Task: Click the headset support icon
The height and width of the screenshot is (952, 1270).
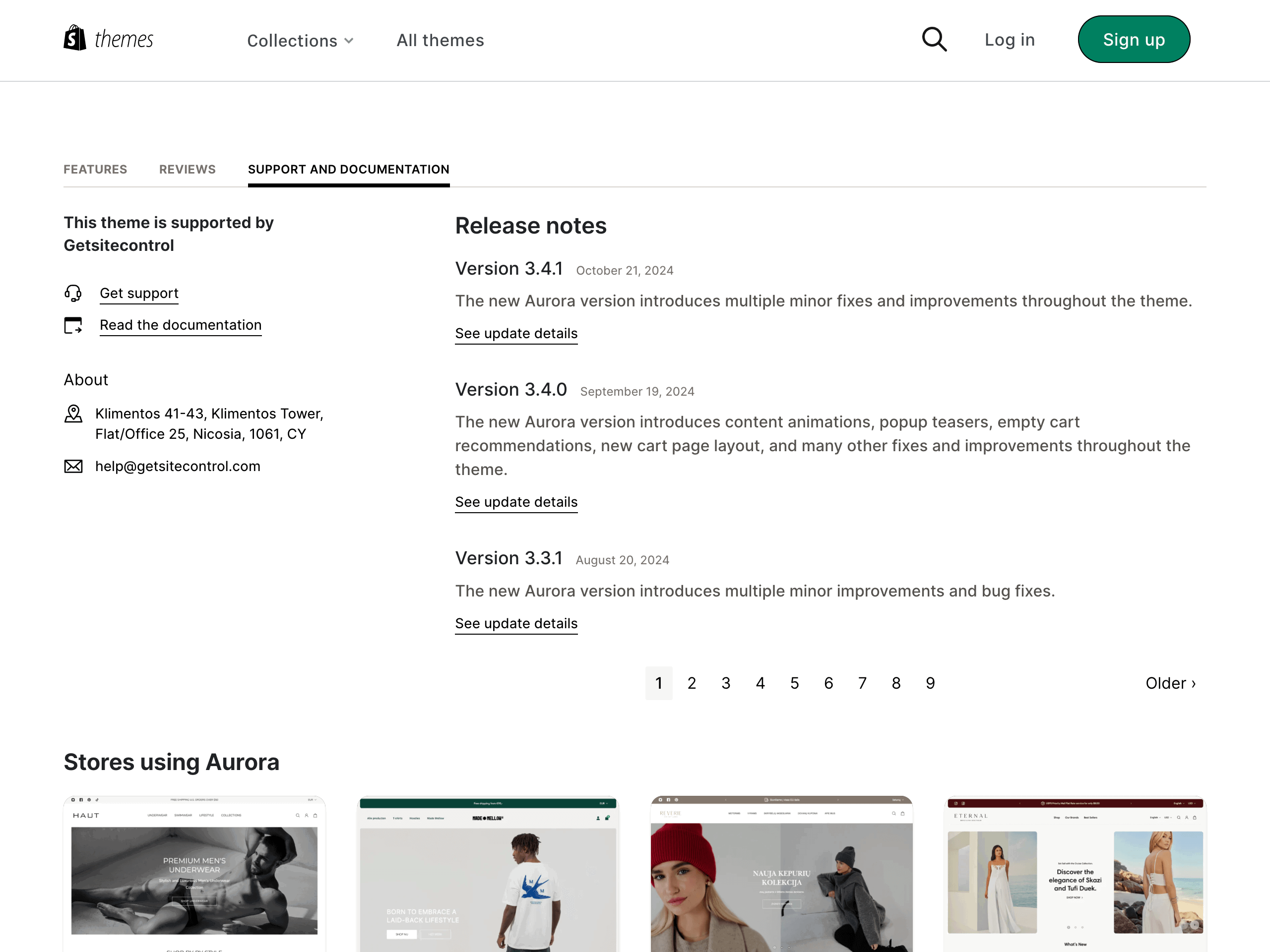Action: click(73, 293)
